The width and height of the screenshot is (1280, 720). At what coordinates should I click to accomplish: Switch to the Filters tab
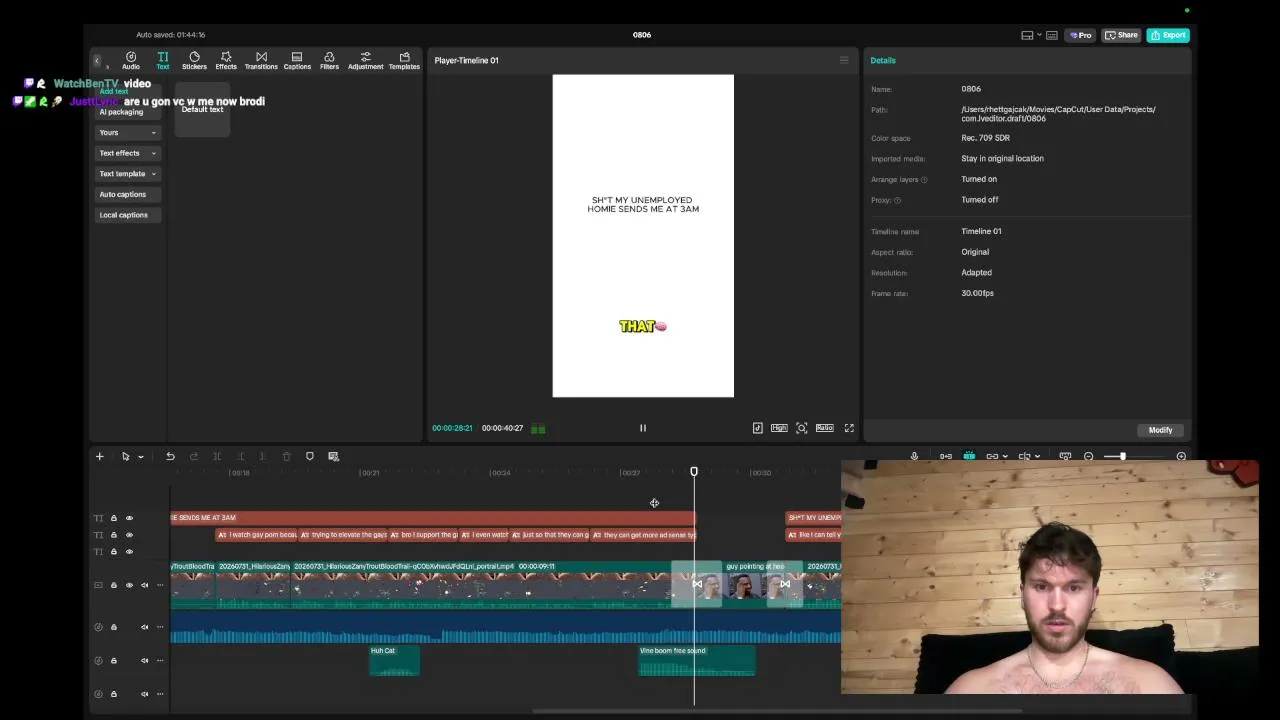329,60
